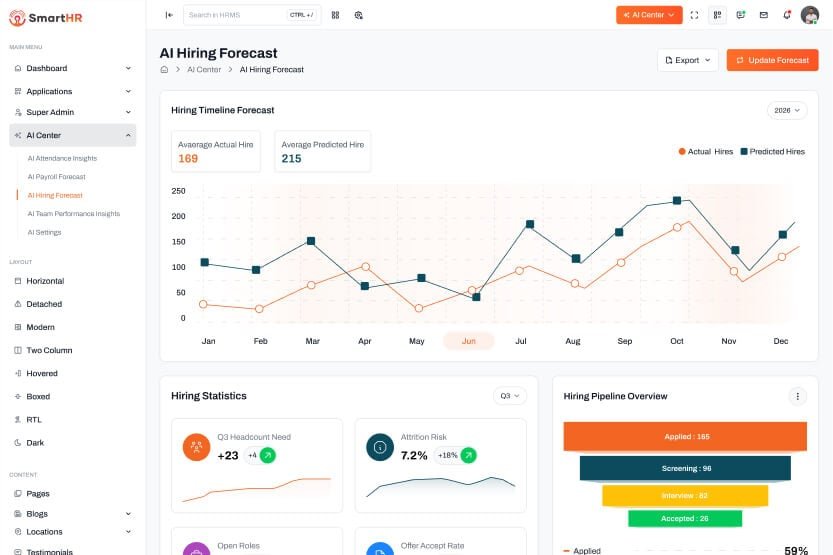Screen dimensions: 833x555
Task: Click the Modern layout icon
Action: (x=18, y=327)
